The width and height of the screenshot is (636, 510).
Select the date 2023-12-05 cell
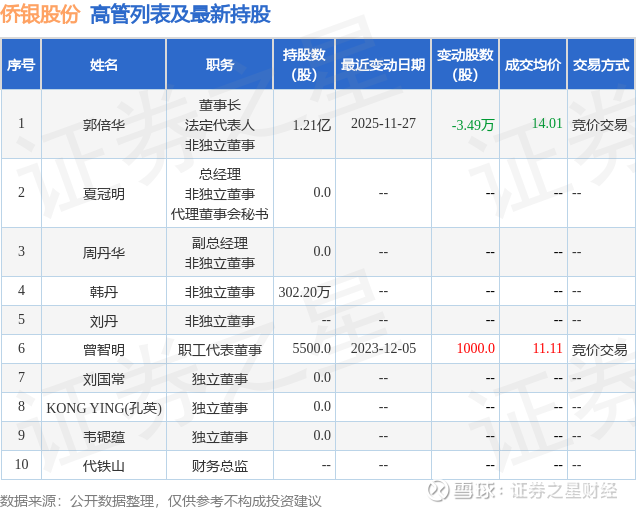pyautogui.click(x=383, y=349)
